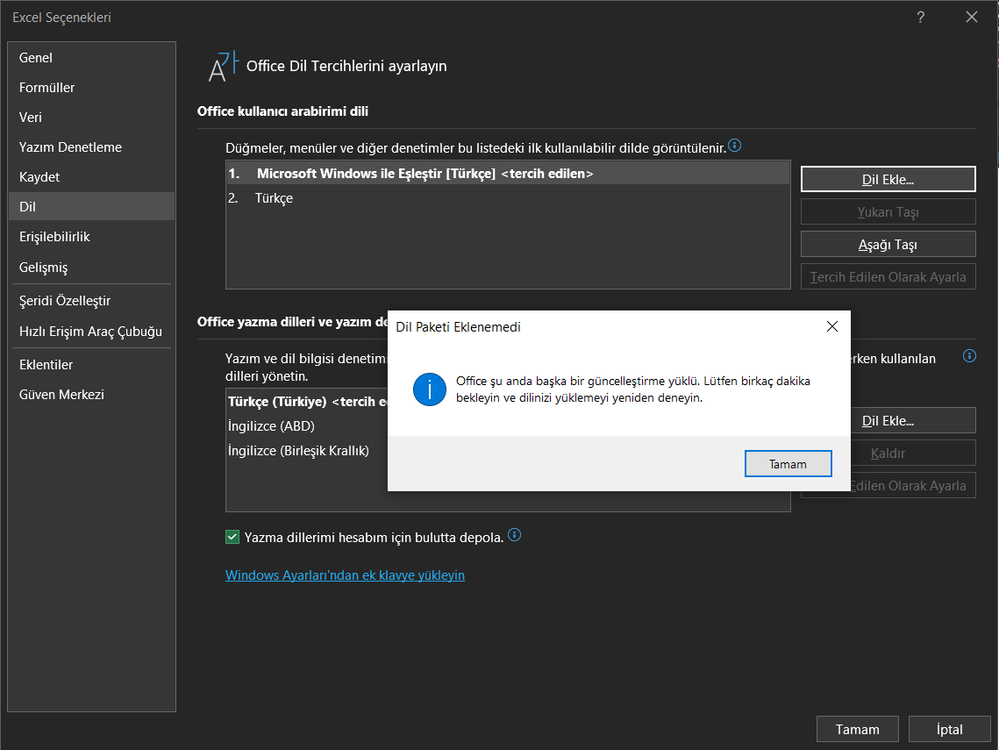Screen dimensions: 999x750
Task: Open Windows Ayarları'ndan ek klavye yükleyin link
Action: (345, 575)
